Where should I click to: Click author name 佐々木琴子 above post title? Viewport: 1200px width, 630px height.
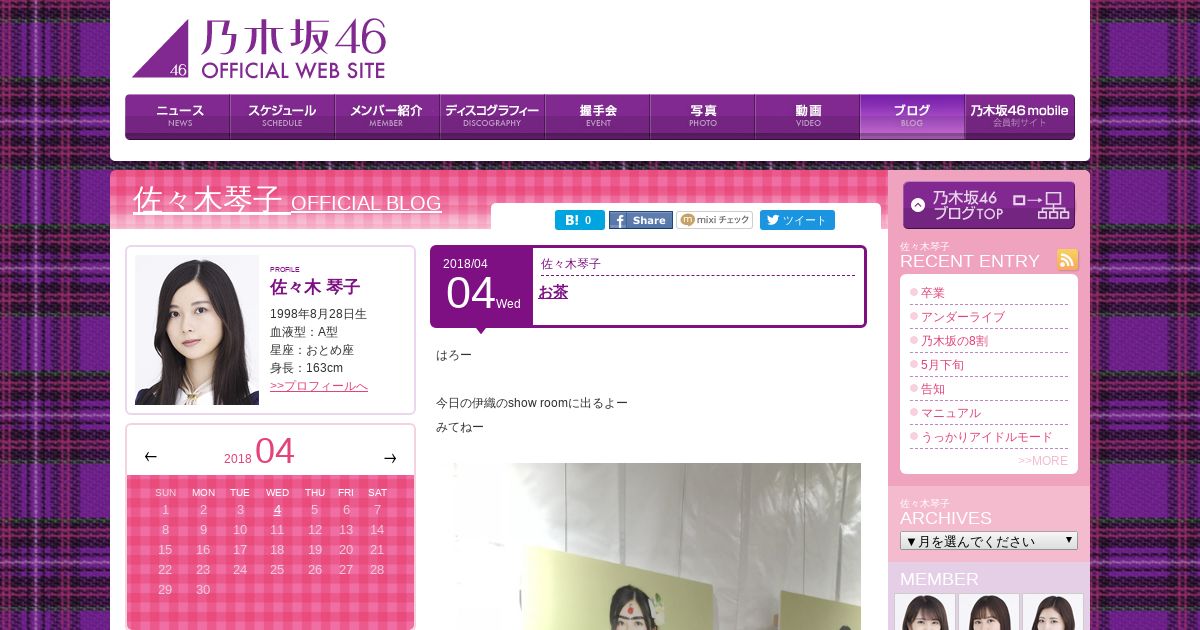click(x=571, y=264)
